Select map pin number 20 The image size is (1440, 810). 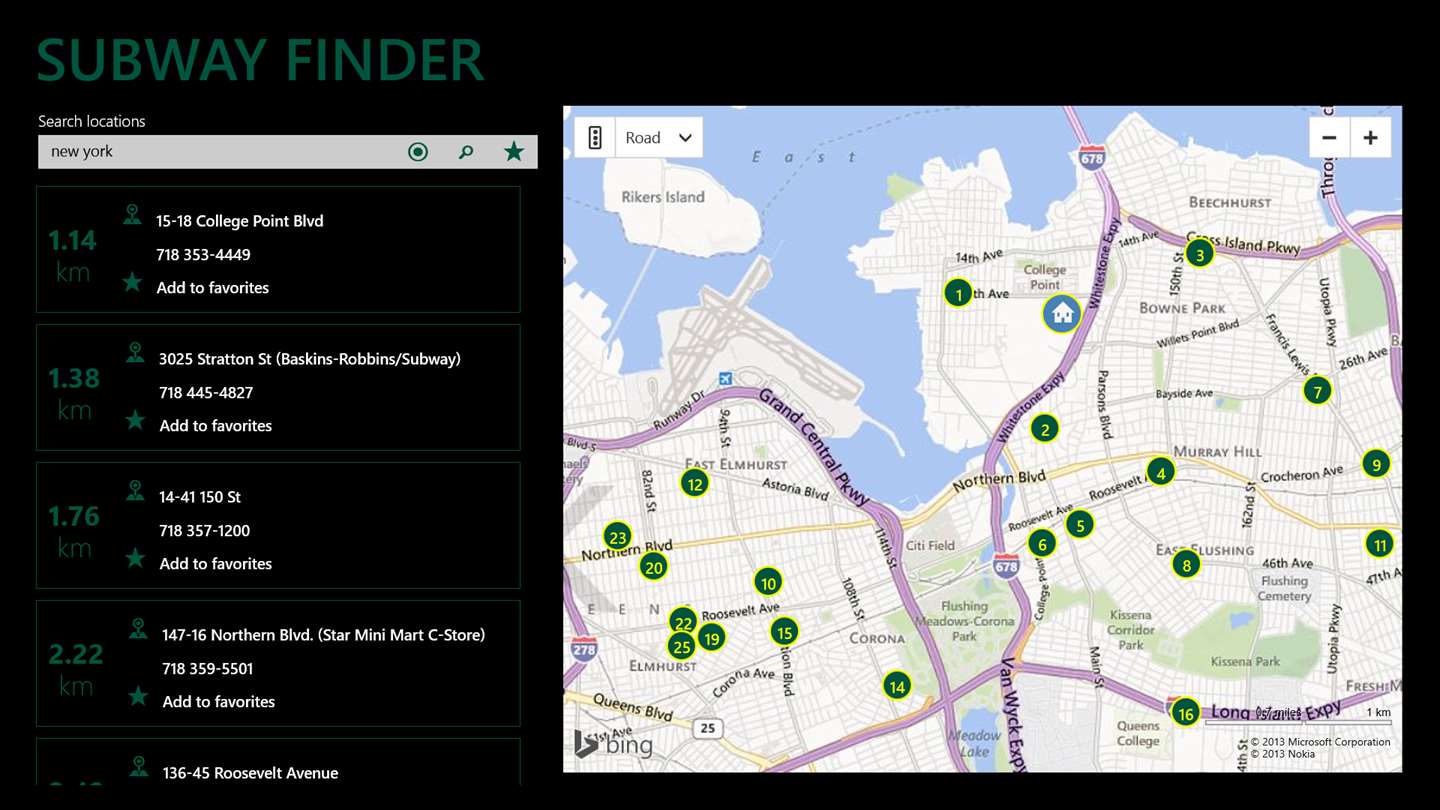point(654,567)
